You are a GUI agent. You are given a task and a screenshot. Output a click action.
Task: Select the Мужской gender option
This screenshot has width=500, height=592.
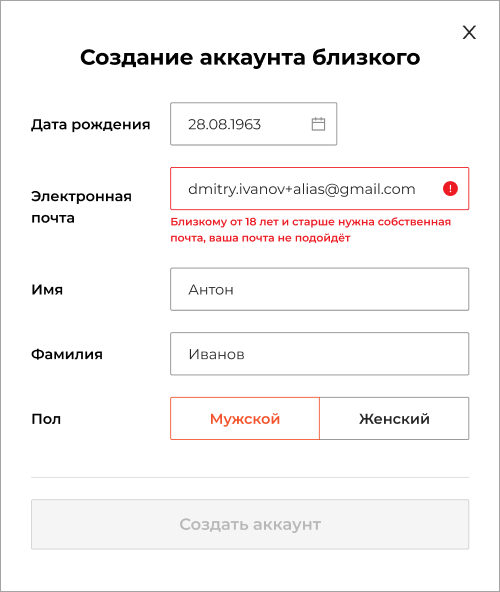245,418
